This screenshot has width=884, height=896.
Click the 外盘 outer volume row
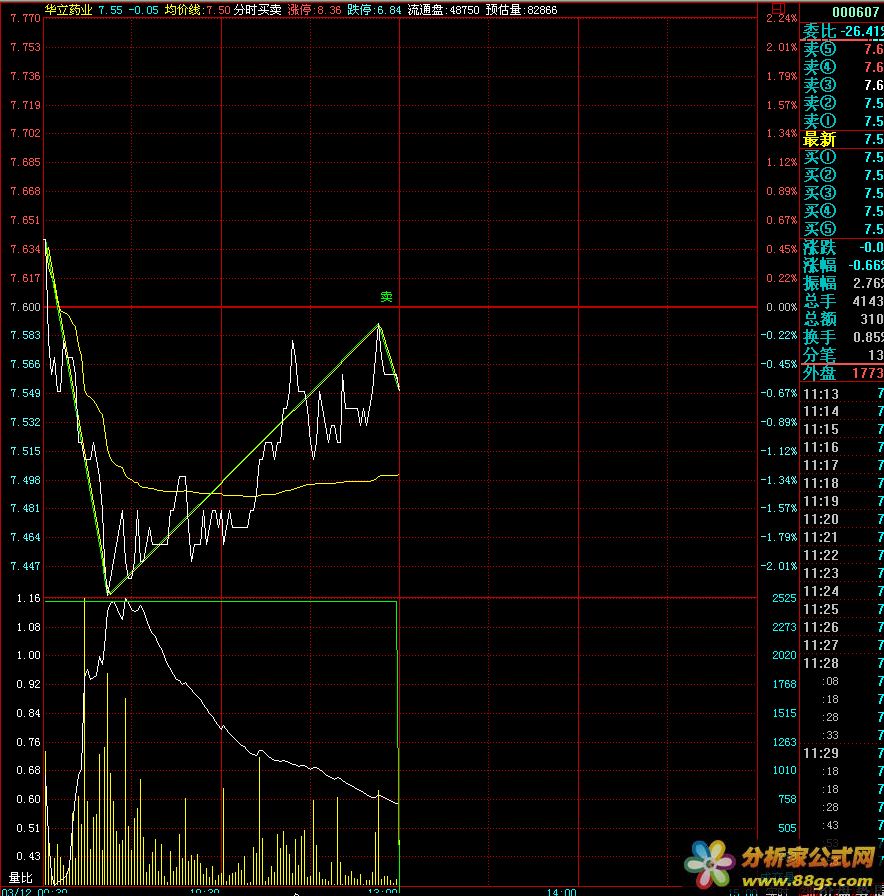(x=842, y=373)
